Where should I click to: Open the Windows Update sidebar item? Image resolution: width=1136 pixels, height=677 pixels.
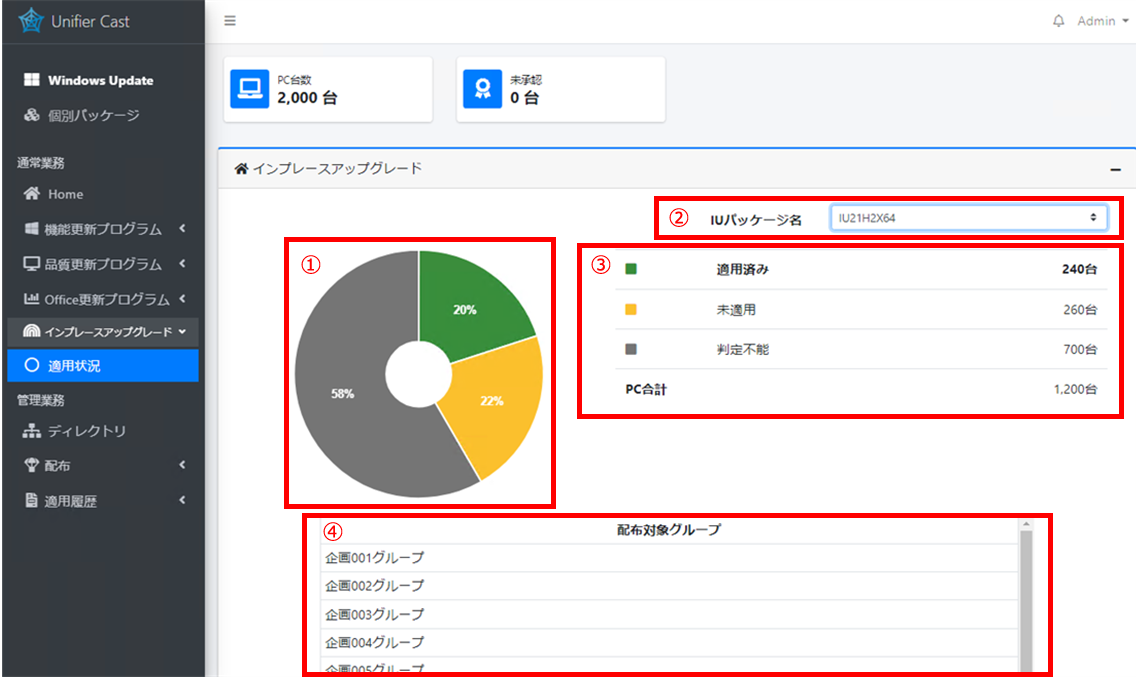(100, 80)
